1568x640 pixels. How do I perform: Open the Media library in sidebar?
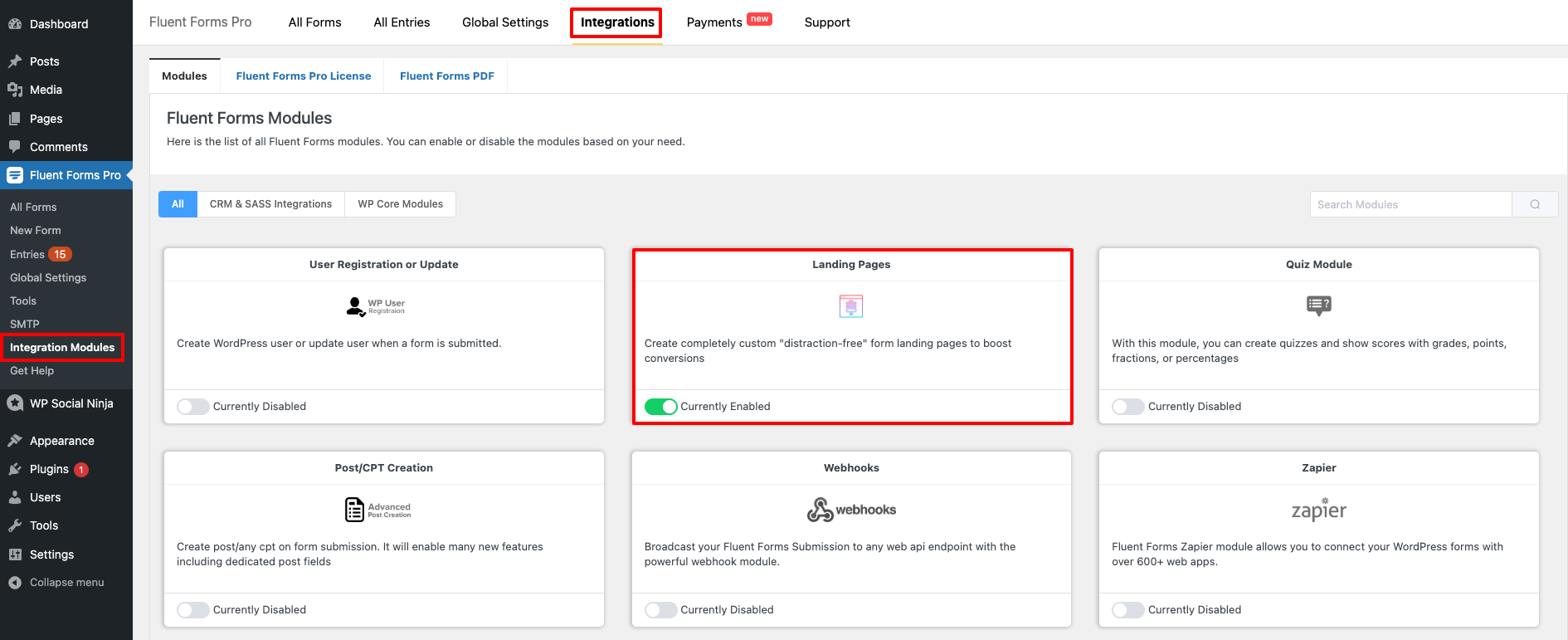(46, 90)
